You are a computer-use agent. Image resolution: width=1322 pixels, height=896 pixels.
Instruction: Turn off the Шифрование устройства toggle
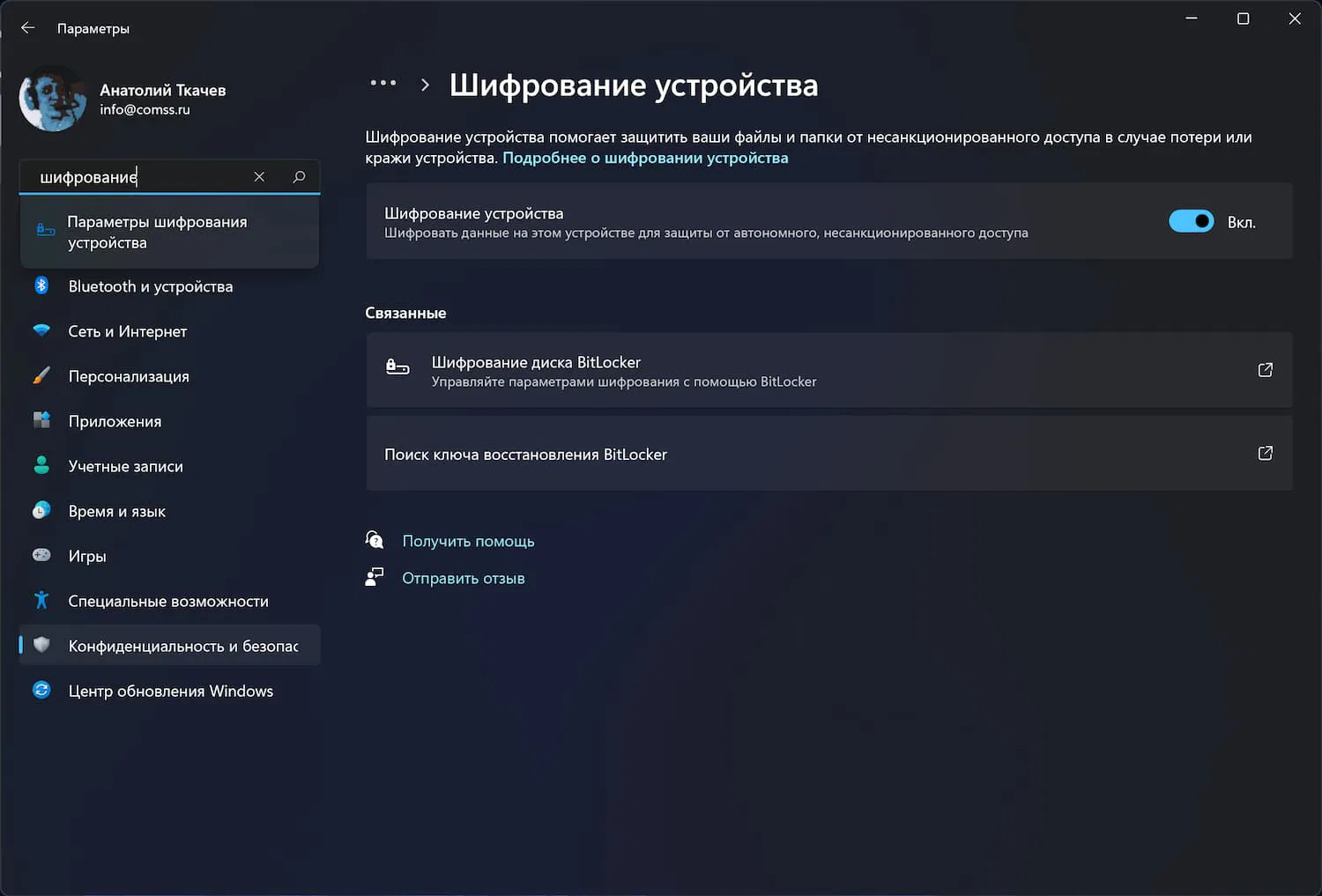click(x=1191, y=221)
